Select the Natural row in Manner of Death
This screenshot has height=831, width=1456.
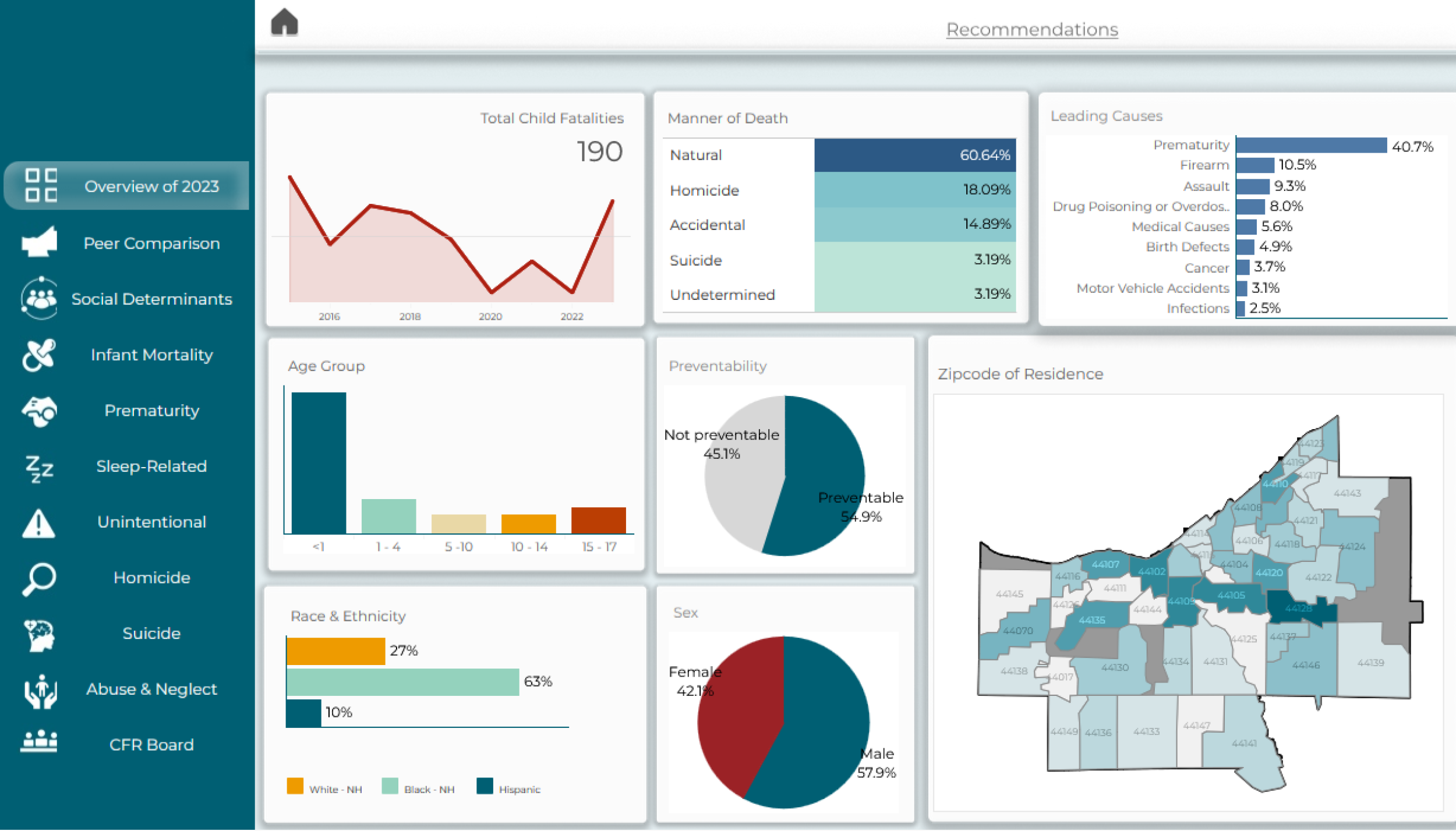[x=839, y=155]
